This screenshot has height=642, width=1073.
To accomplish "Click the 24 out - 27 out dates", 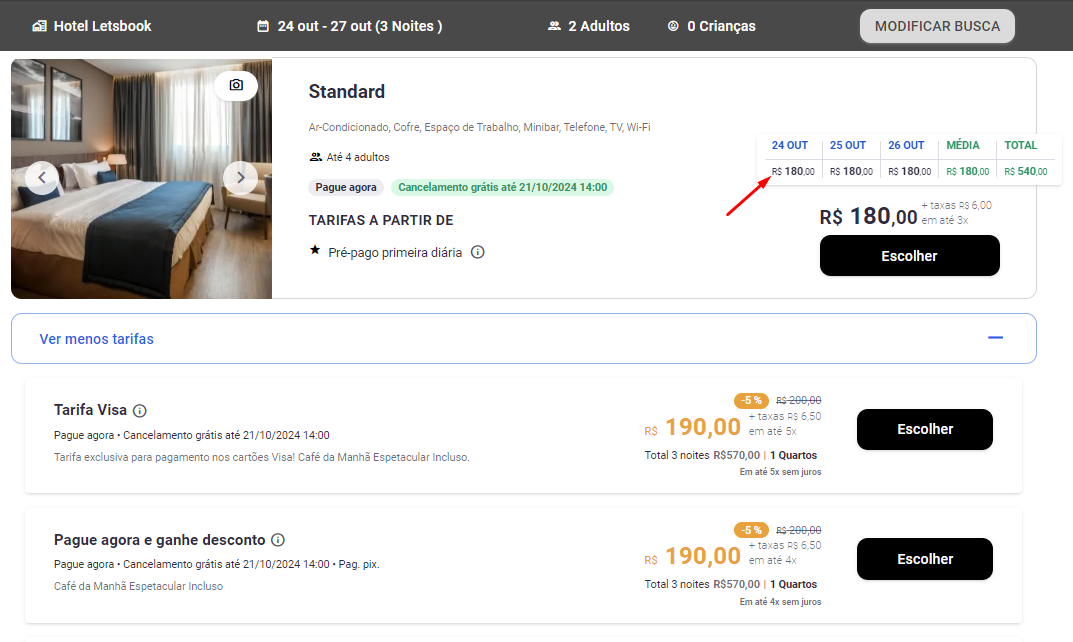I will pos(360,26).
